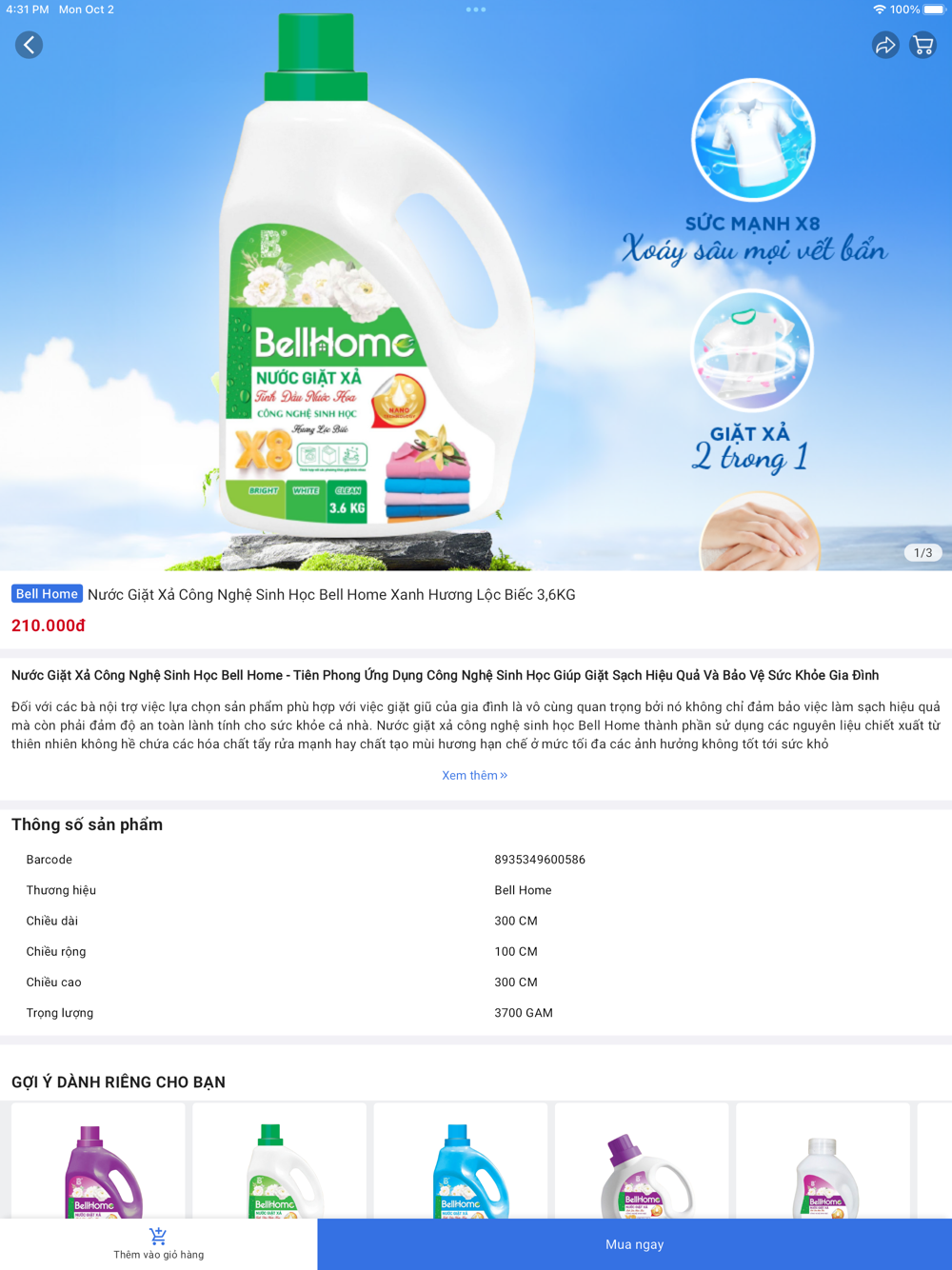Click the Mua ngay button
Screen dimensions: 952x1270
(x=635, y=1244)
